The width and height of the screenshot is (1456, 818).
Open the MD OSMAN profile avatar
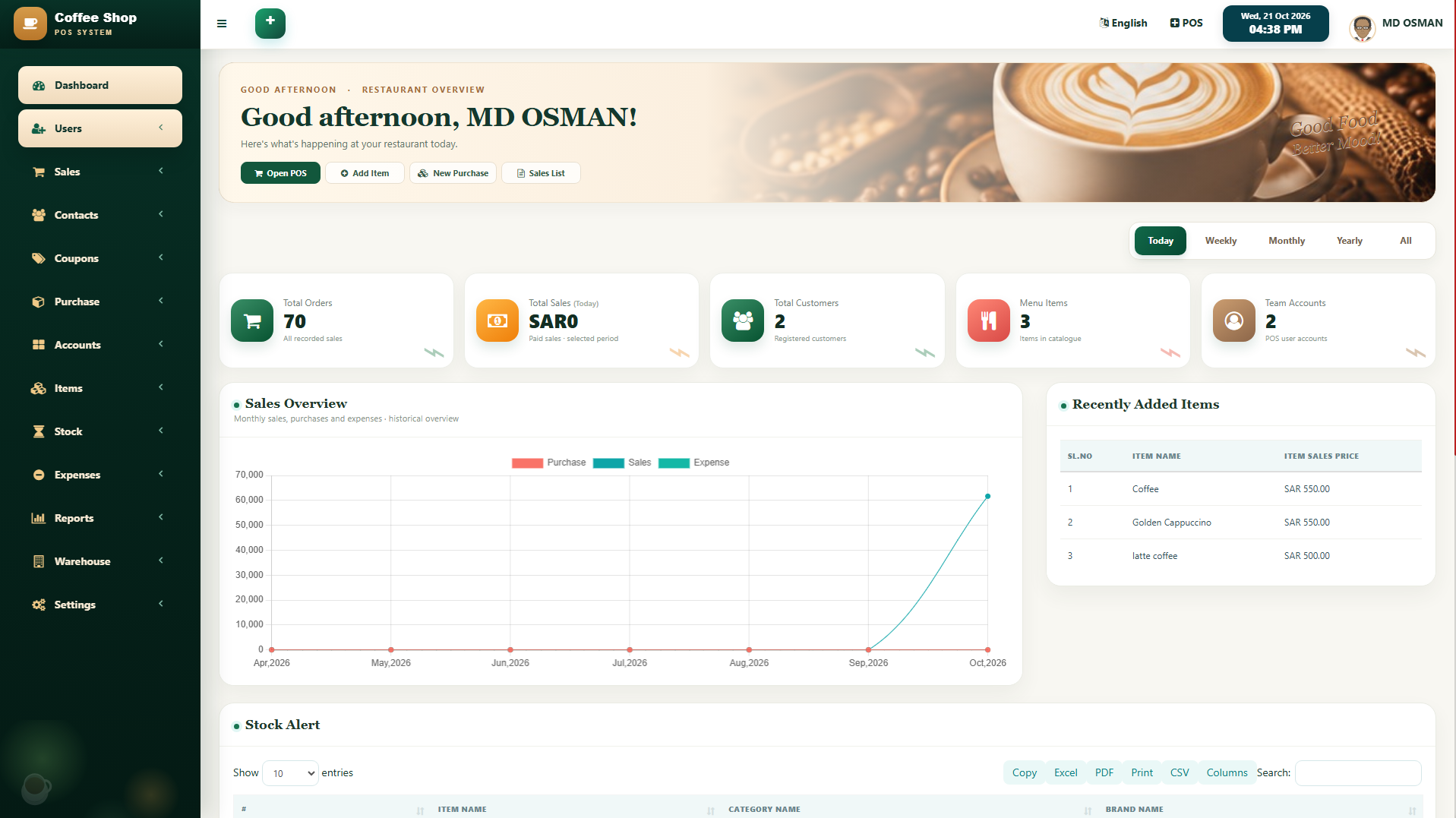point(1363,28)
